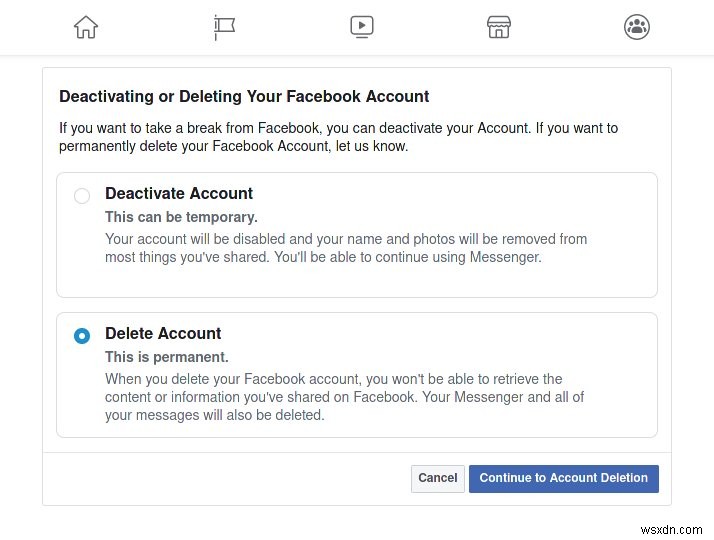Click the "This is permanent." subtitle
Screen dimensions: 714x540
click(x=167, y=357)
